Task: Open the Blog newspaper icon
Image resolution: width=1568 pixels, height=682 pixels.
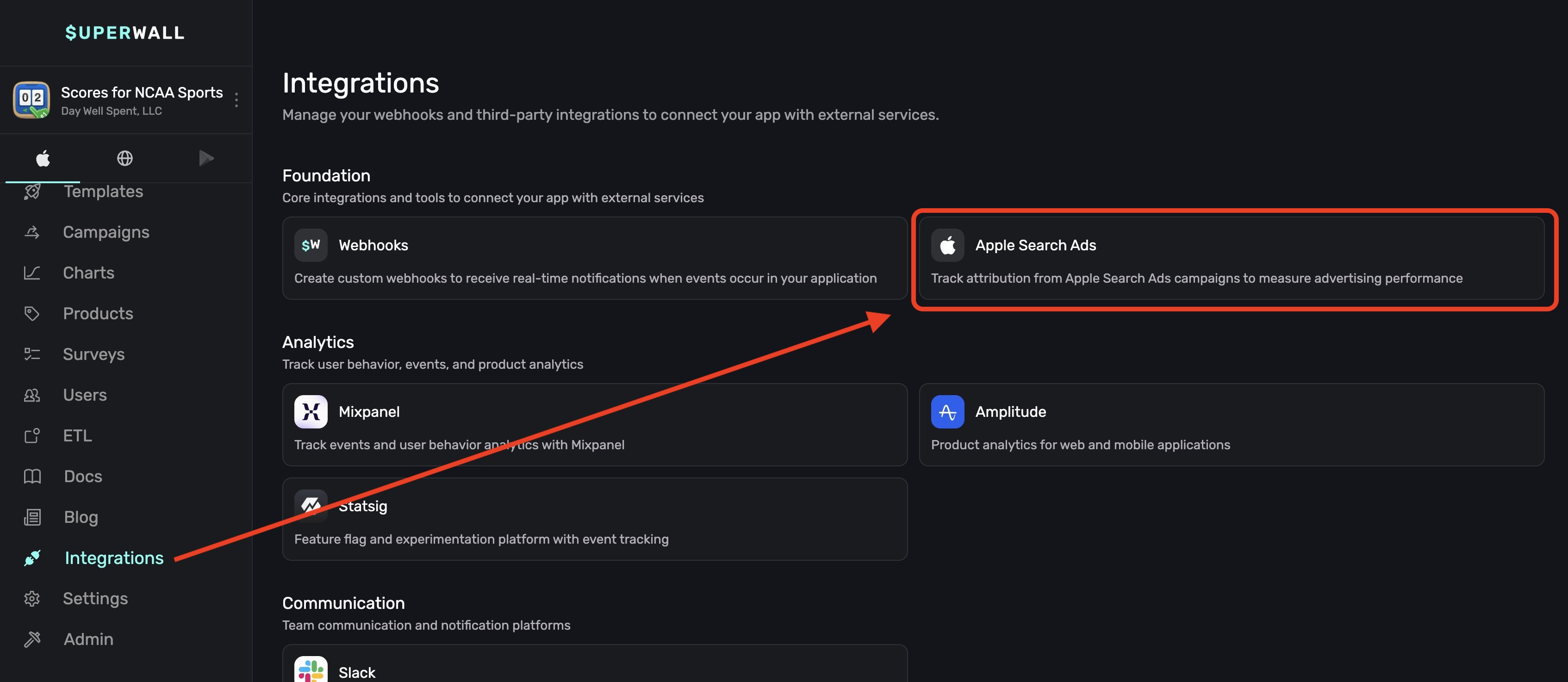Action: click(x=31, y=517)
